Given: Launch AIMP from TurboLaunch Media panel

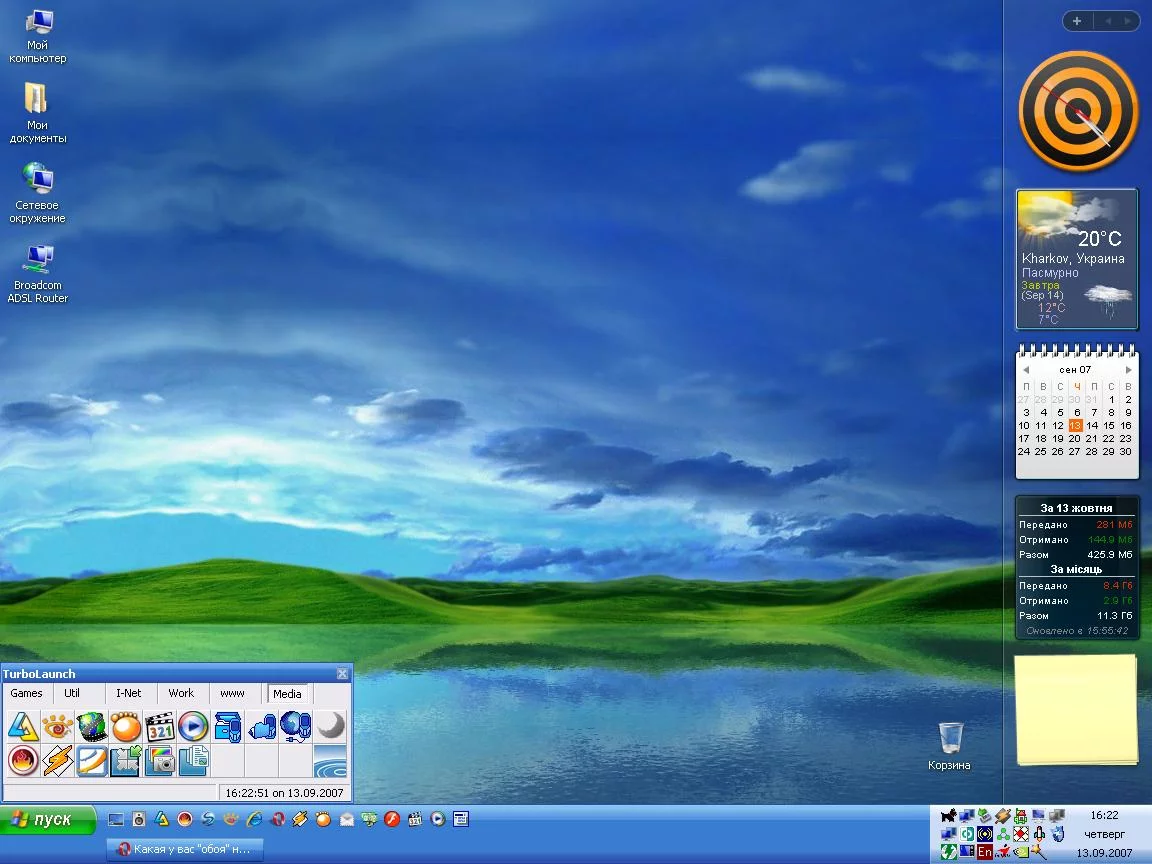Looking at the screenshot, I should pyautogui.click(x=23, y=727).
